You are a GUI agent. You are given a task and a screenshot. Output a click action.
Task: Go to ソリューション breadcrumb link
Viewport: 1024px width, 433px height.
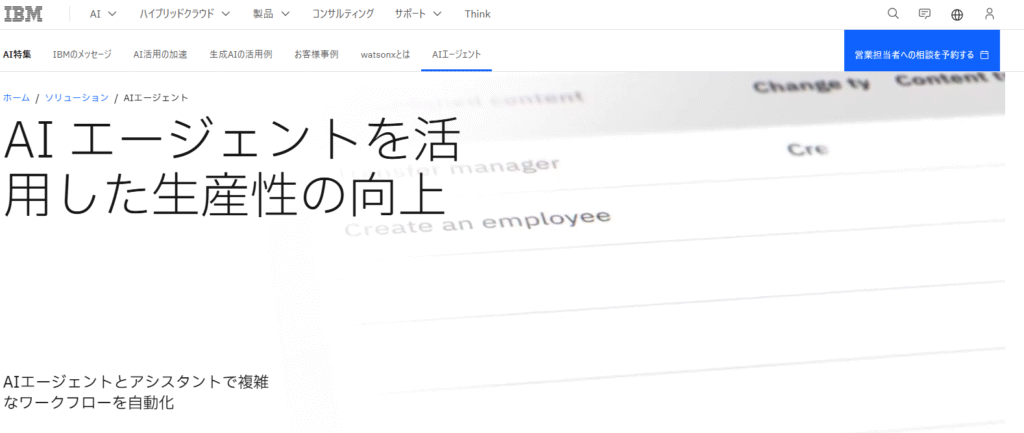coord(76,98)
